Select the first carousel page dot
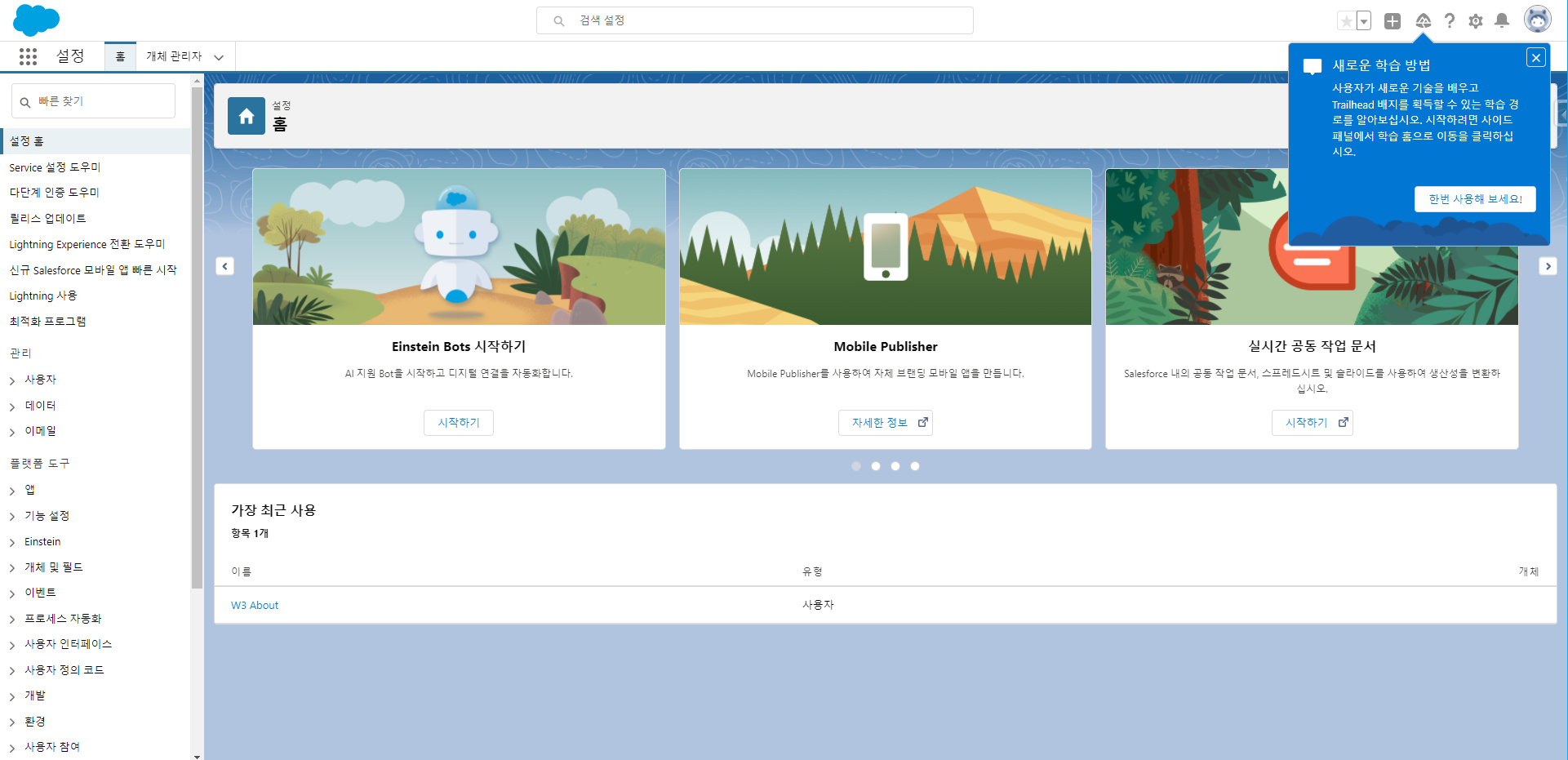 (856, 466)
